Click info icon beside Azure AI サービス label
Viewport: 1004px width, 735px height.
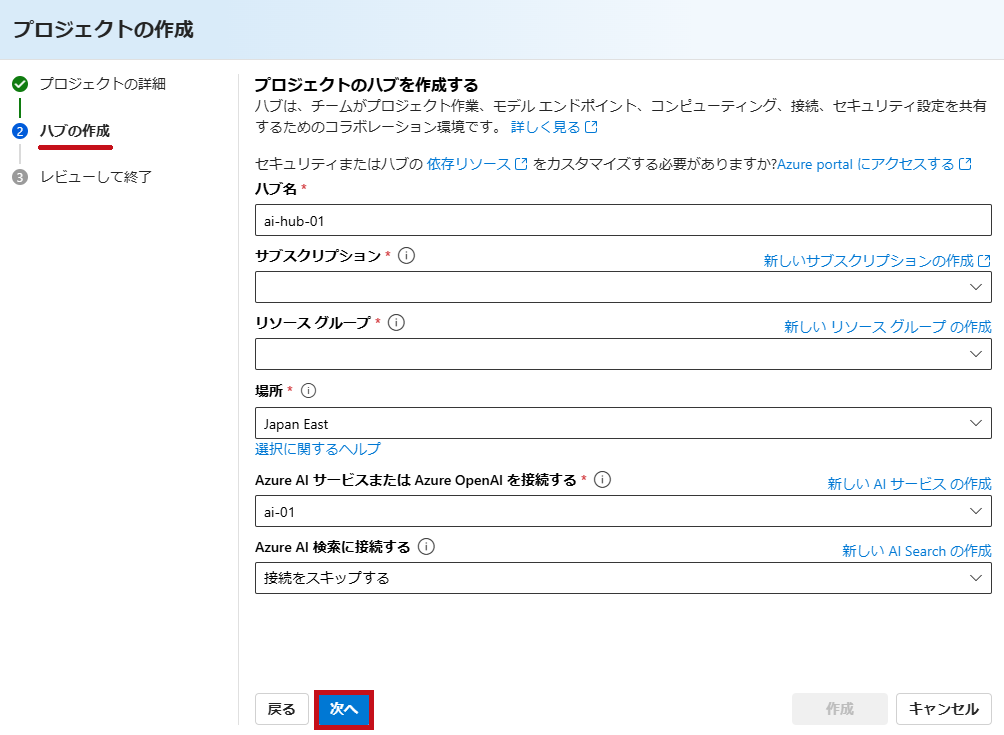(x=602, y=480)
